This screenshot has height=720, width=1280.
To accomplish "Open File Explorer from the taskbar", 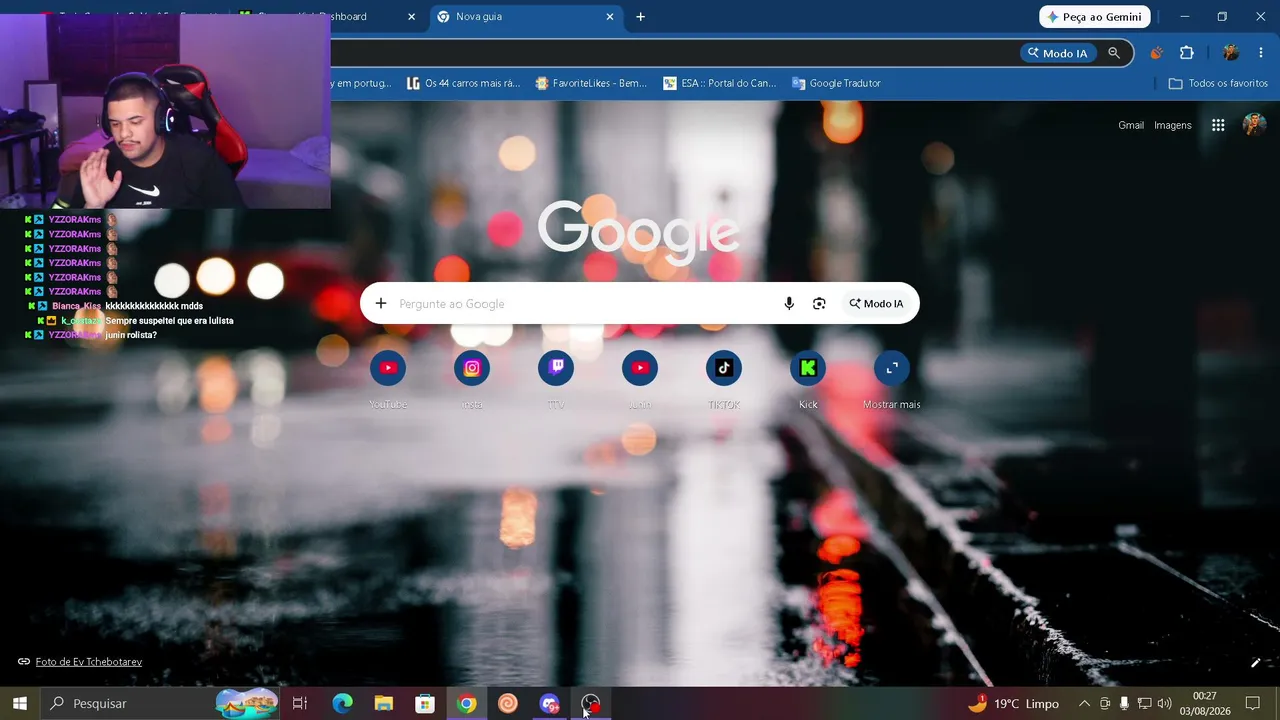I will pyautogui.click(x=384, y=704).
